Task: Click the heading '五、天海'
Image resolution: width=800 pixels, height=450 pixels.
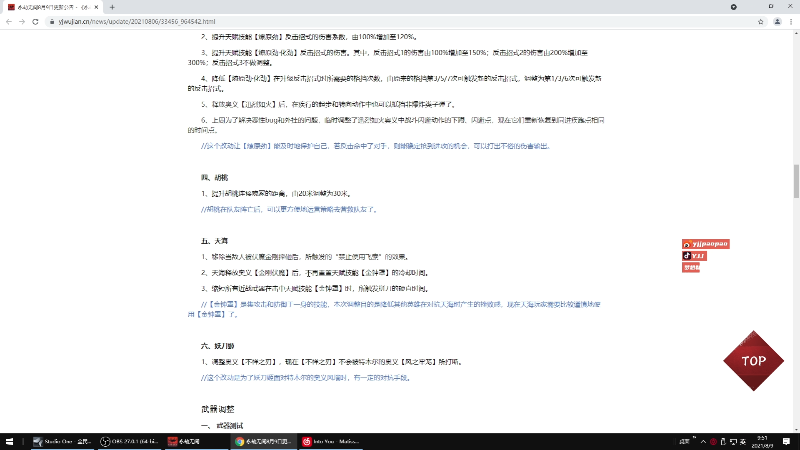Action: (x=214, y=241)
